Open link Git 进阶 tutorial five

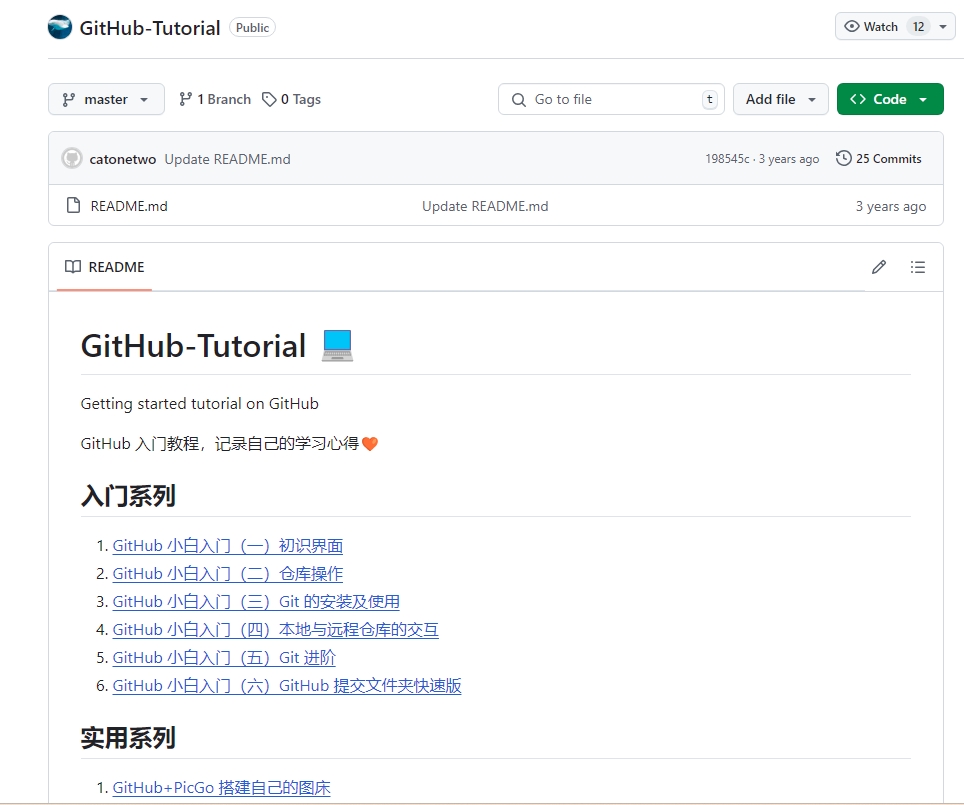click(x=224, y=657)
